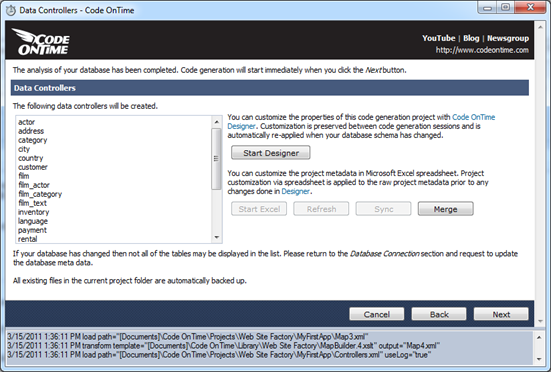Close the Code OnTime window
The width and height of the screenshot is (551, 372).
click(531, 8)
